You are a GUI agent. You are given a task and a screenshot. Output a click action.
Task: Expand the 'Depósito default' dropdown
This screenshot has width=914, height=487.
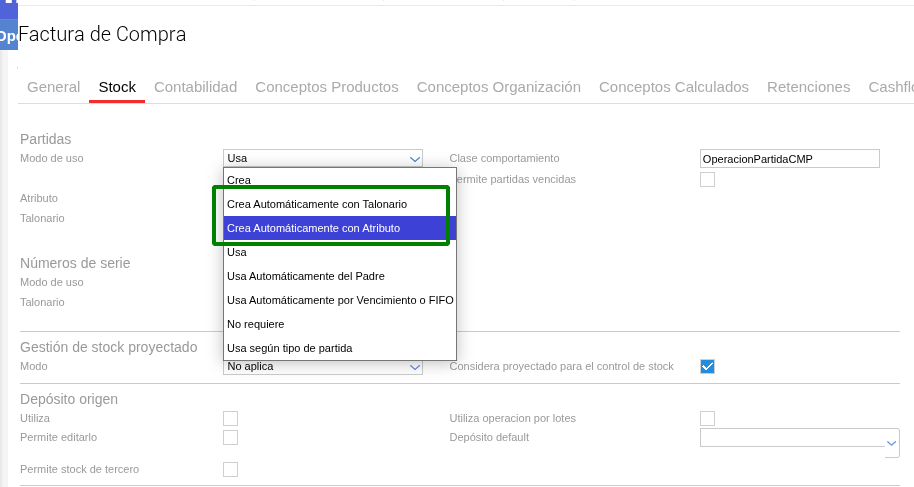(x=799, y=439)
